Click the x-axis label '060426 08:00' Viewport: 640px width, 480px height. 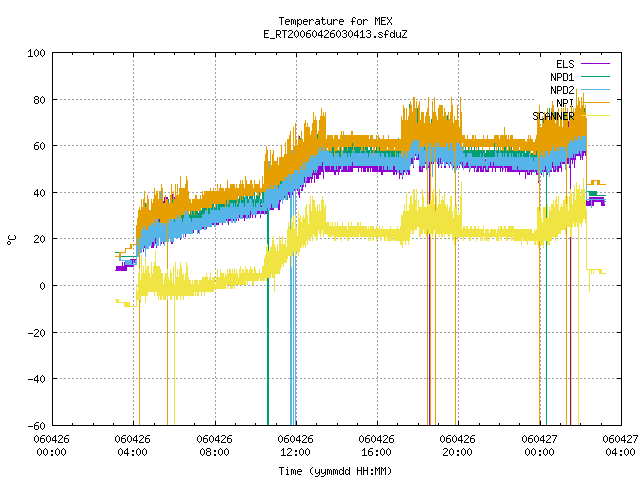coord(214,446)
